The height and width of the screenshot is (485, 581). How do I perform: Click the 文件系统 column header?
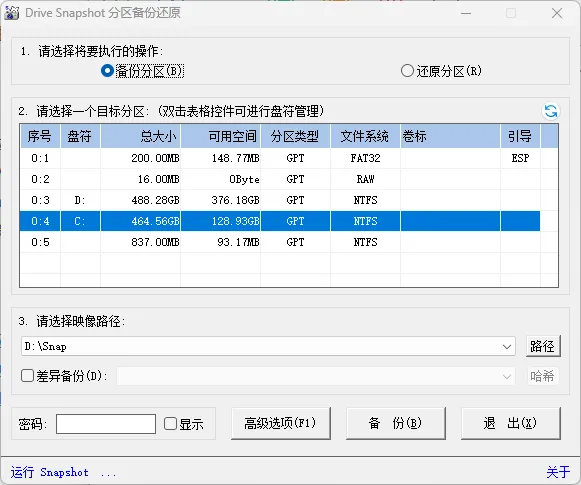pyautogui.click(x=365, y=136)
